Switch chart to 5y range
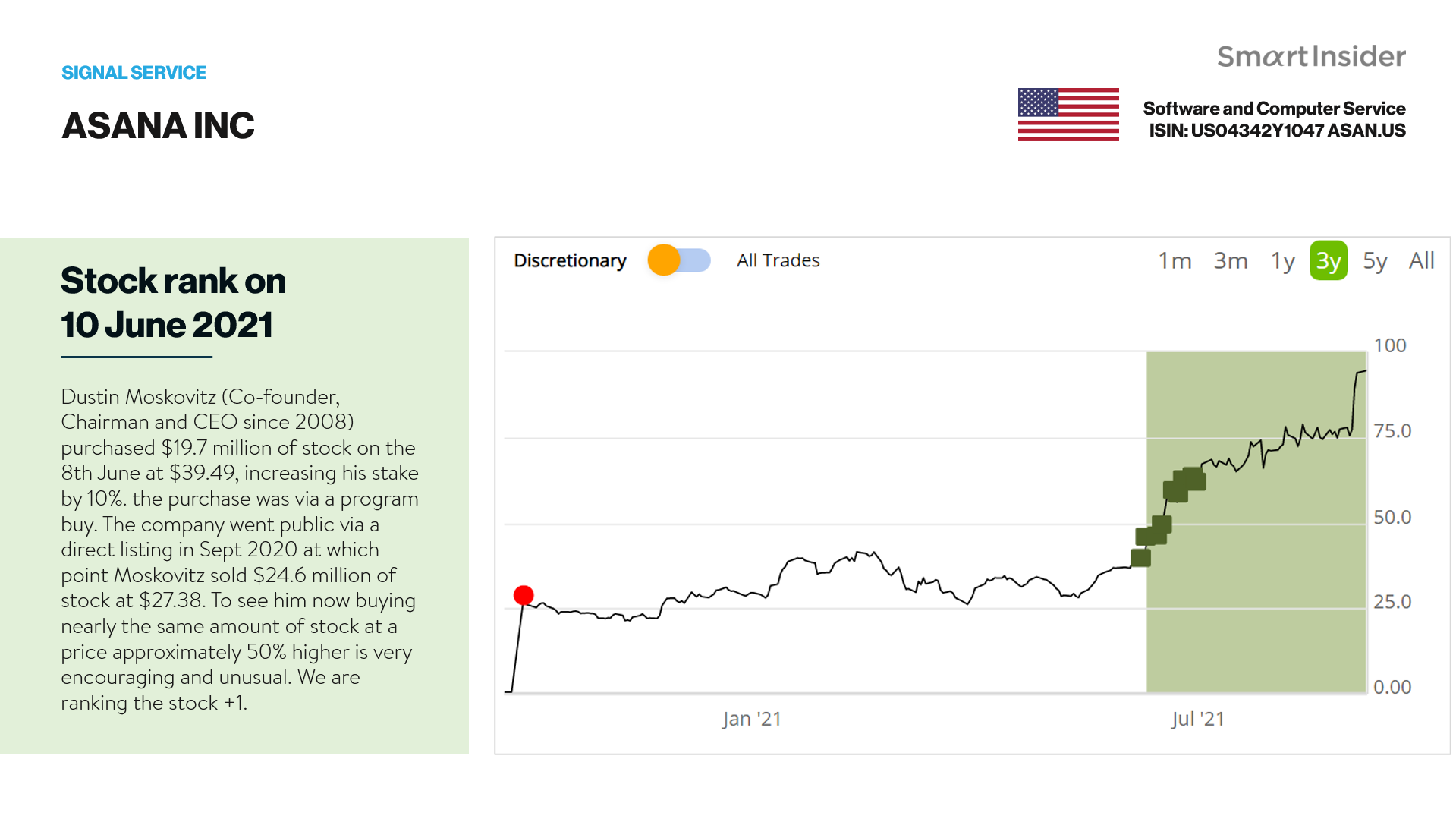The width and height of the screenshot is (1456, 819). coord(1375,261)
